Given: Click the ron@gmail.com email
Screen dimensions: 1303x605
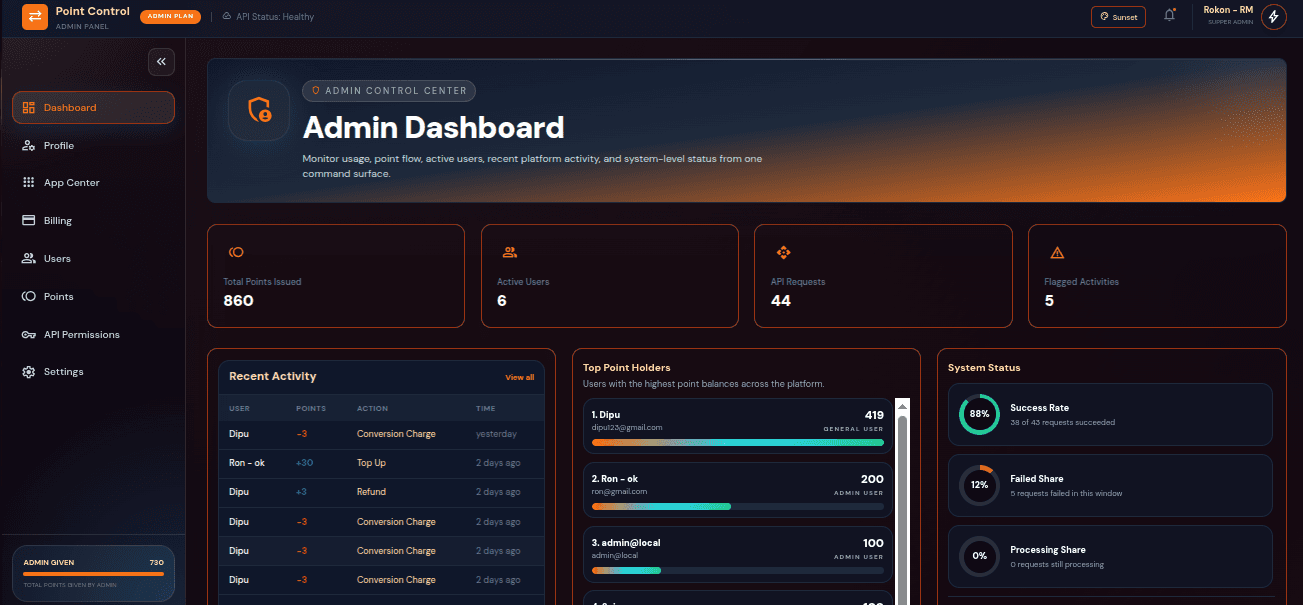Looking at the screenshot, I should click(x=620, y=492).
